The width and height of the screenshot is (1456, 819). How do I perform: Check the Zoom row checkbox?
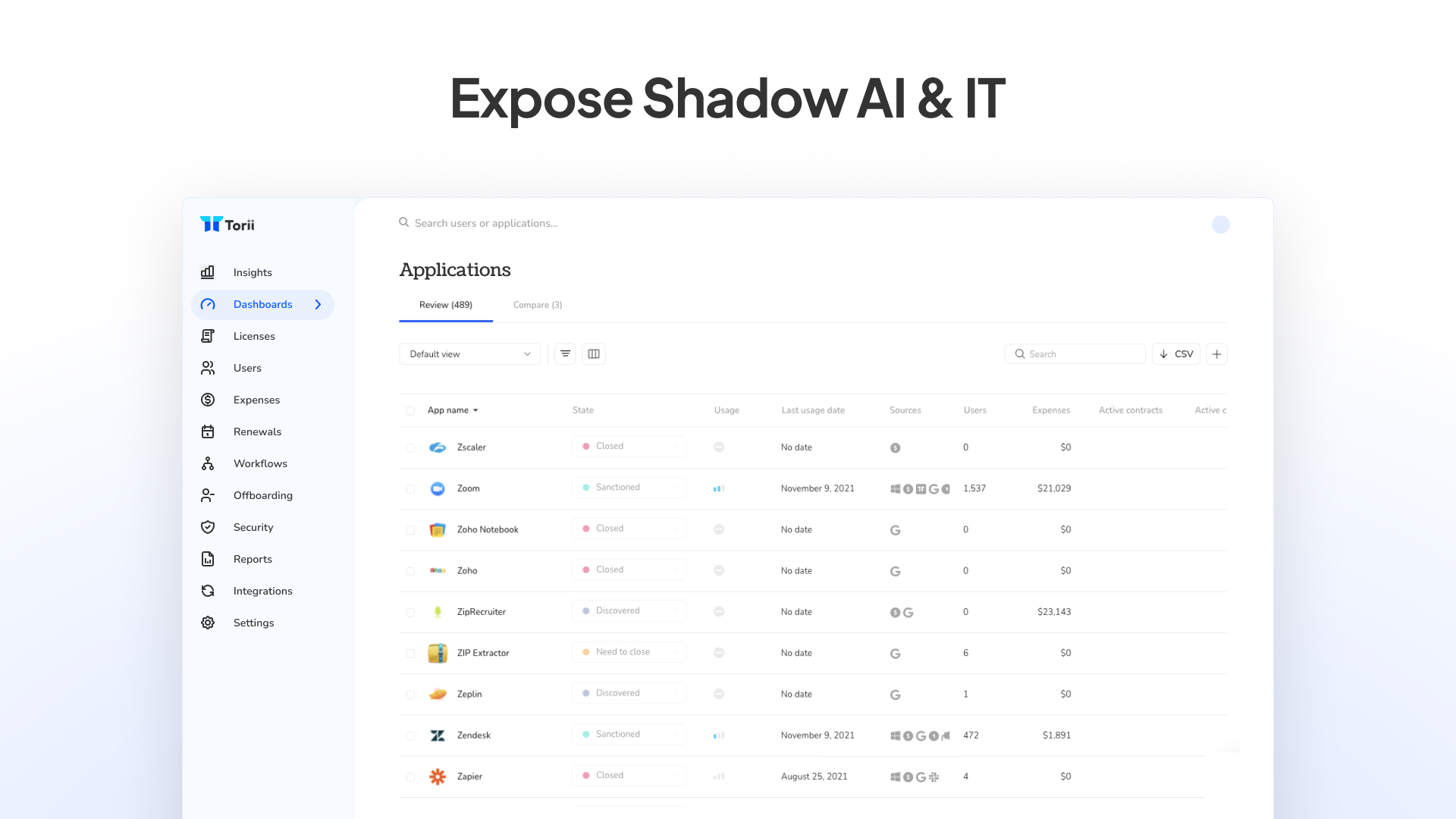coord(410,489)
